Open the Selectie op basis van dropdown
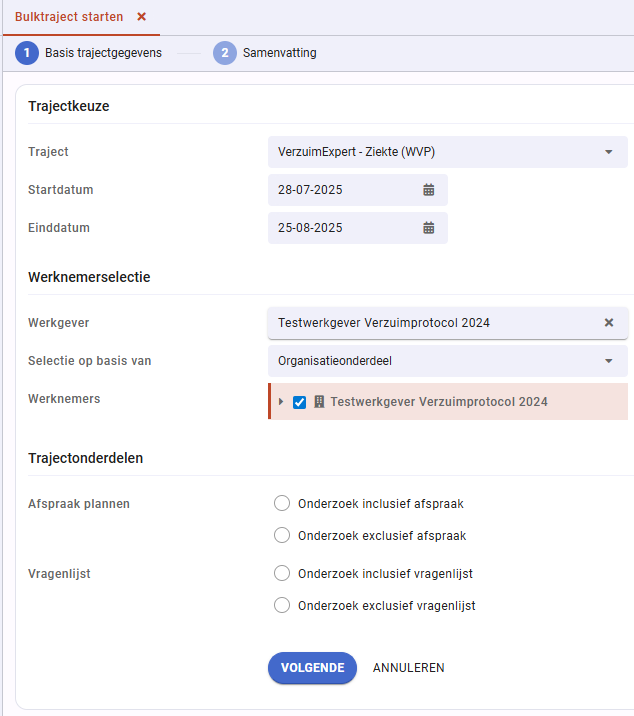Viewport: 634px width, 716px height. click(448, 361)
